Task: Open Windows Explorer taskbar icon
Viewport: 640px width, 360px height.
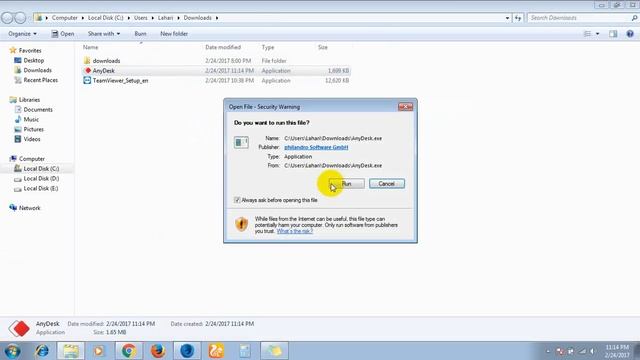Action: 71,351
